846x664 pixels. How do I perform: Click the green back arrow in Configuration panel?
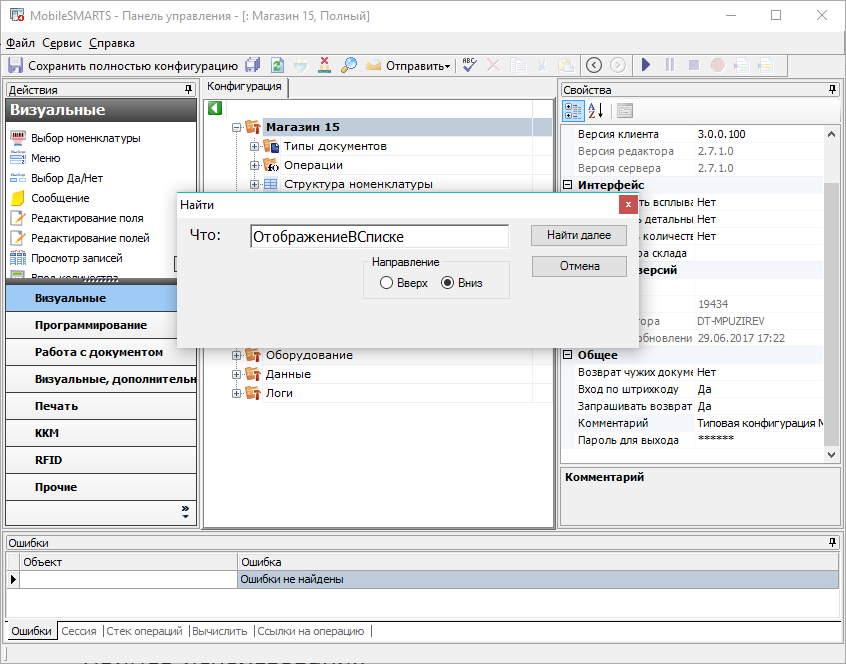tap(215, 108)
